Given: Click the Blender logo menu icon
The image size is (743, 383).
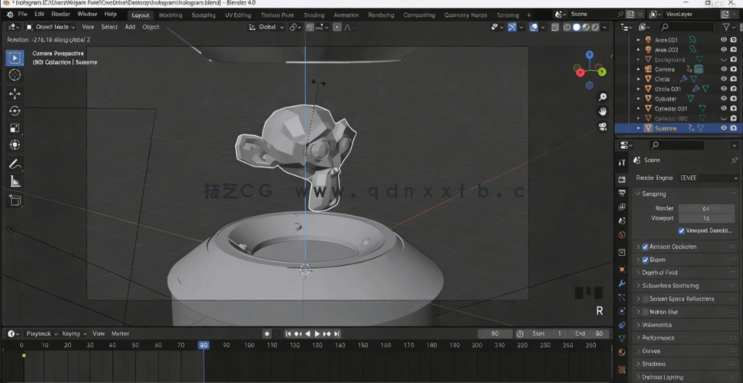Looking at the screenshot, I should pyautogui.click(x=10, y=15).
